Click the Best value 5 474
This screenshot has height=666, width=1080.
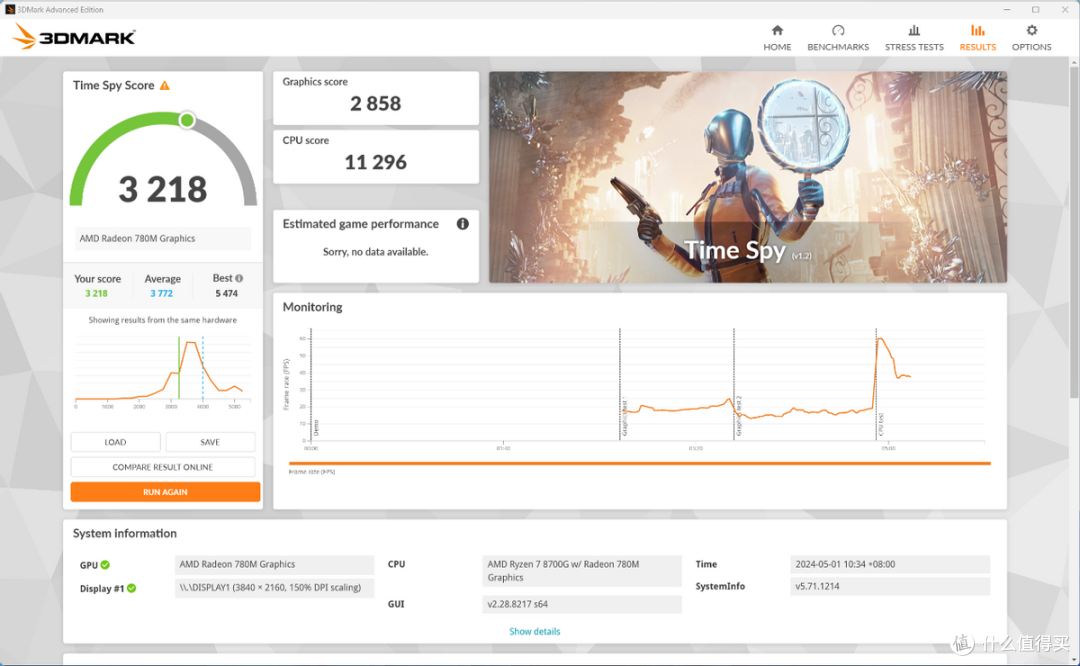(x=227, y=293)
